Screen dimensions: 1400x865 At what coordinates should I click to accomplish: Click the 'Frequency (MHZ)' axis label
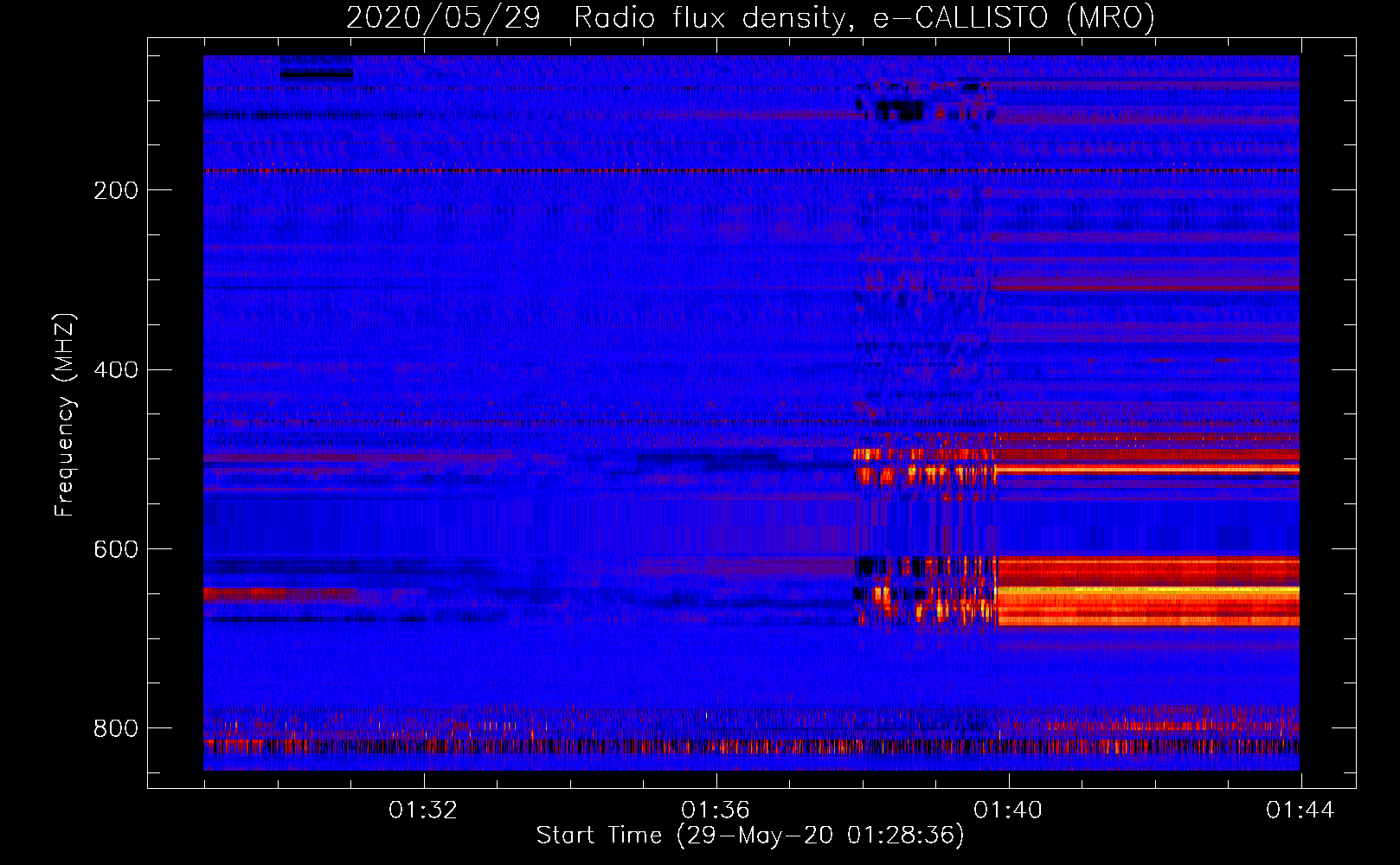point(65,415)
